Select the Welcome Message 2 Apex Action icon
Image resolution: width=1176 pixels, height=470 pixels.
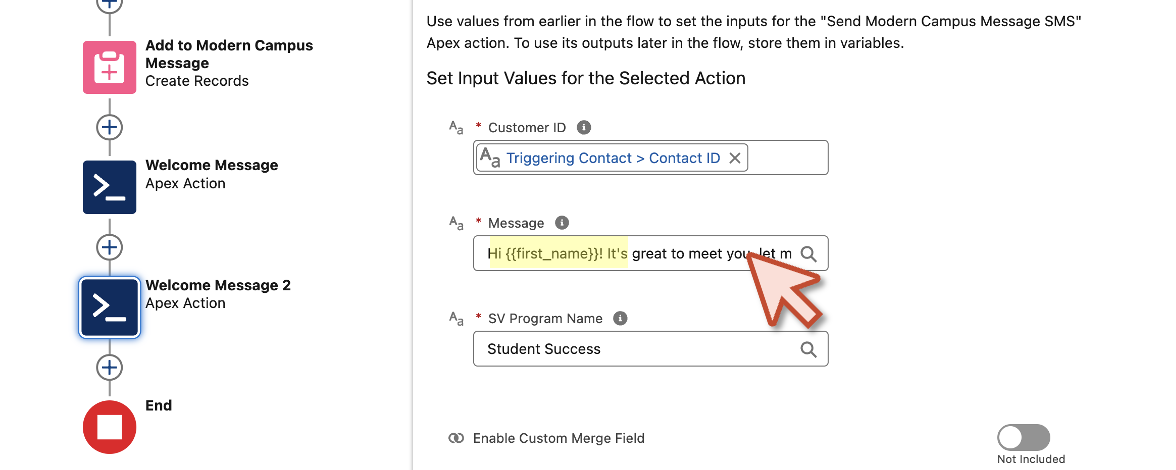click(110, 307)
